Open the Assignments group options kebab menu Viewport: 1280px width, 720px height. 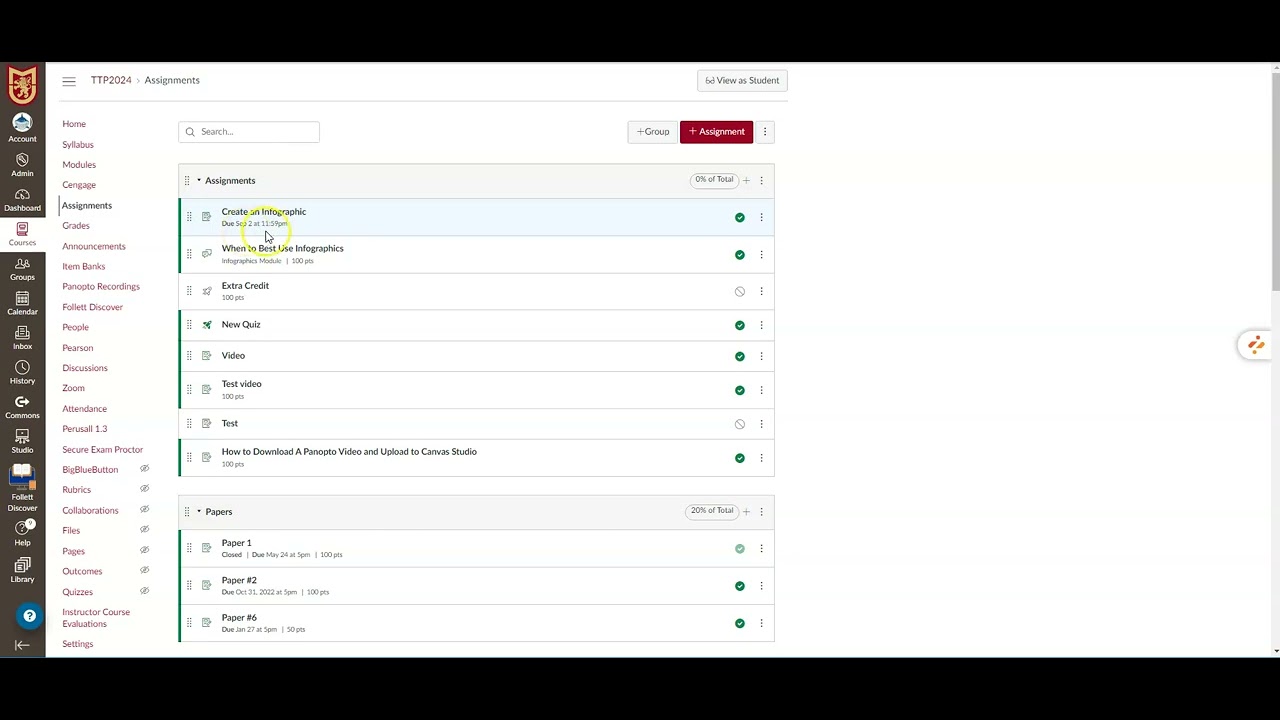tap(761, 181)
